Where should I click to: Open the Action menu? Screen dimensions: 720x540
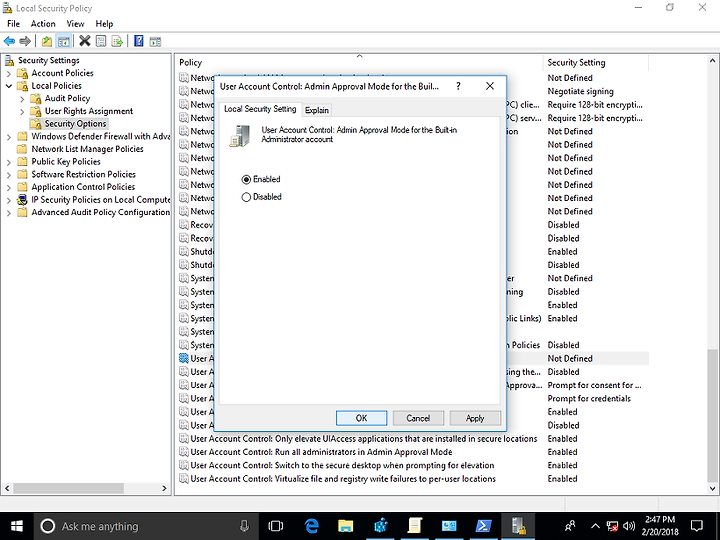[43, 23]
